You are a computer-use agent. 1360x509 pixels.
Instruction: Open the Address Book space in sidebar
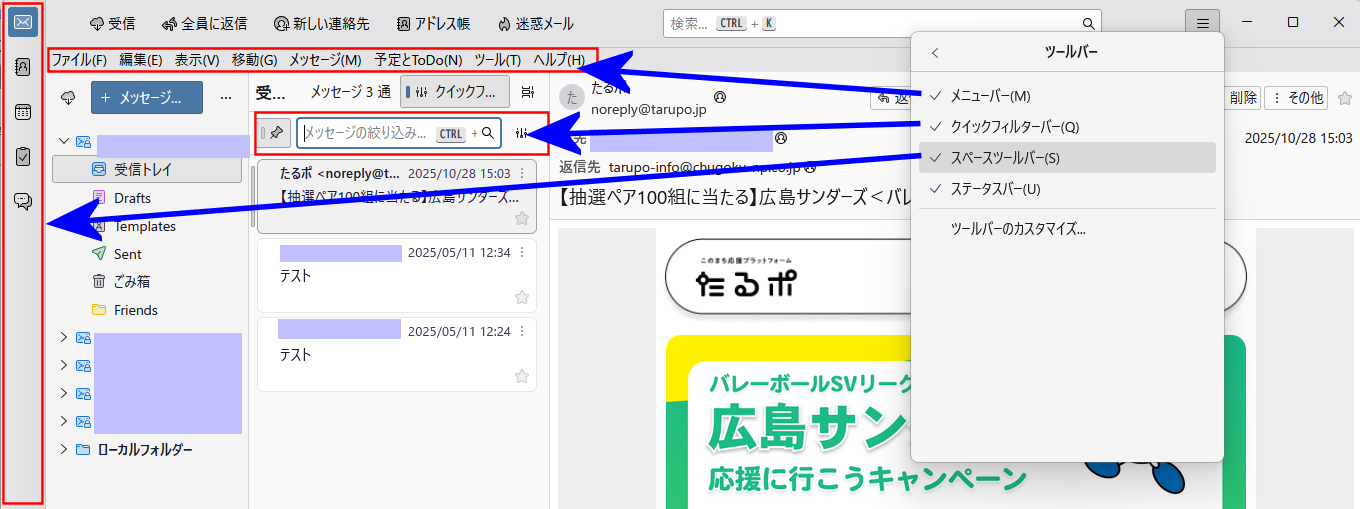(x=23, y=67)
